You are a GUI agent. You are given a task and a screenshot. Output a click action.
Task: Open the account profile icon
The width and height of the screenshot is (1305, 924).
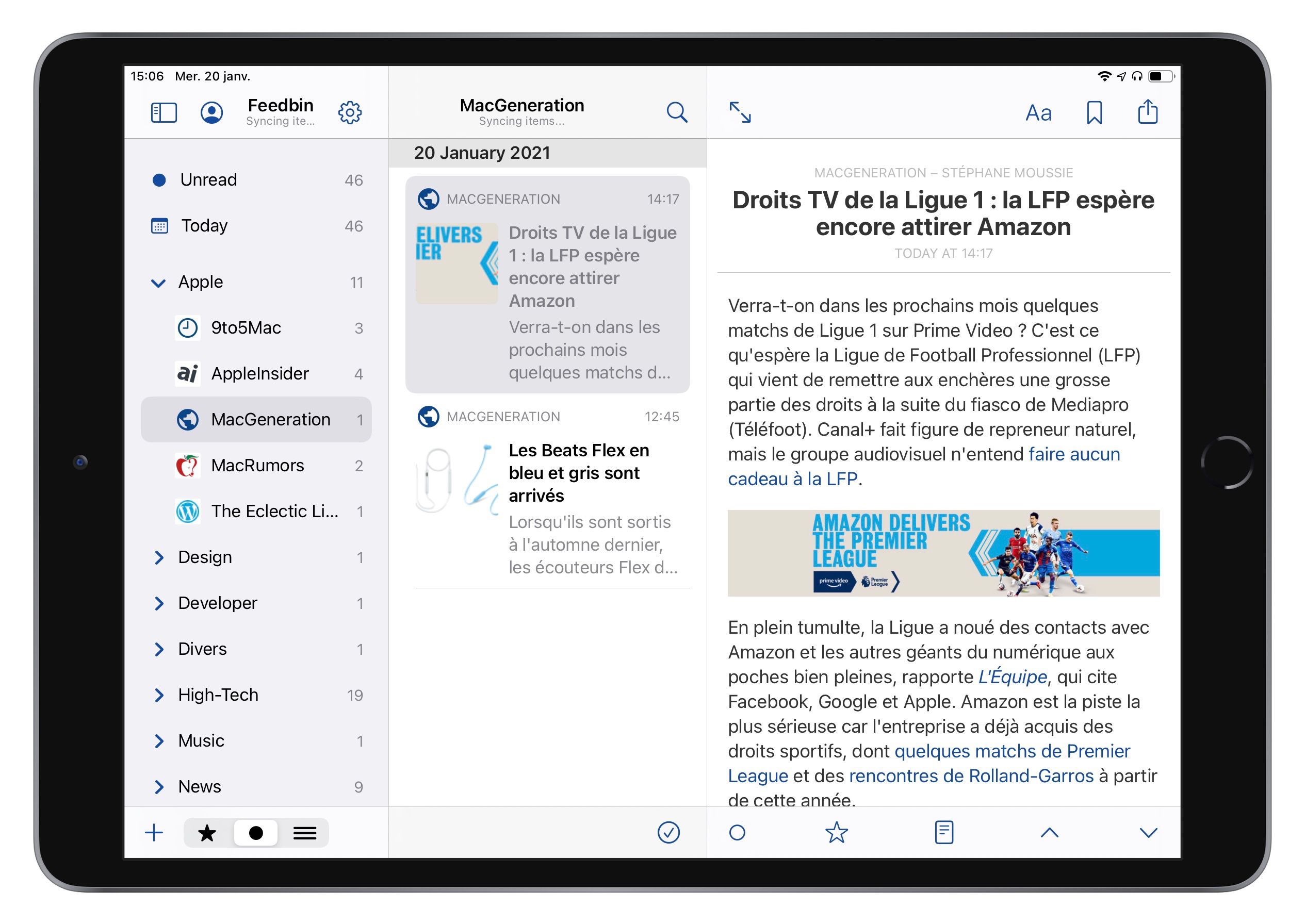[211, 112]
